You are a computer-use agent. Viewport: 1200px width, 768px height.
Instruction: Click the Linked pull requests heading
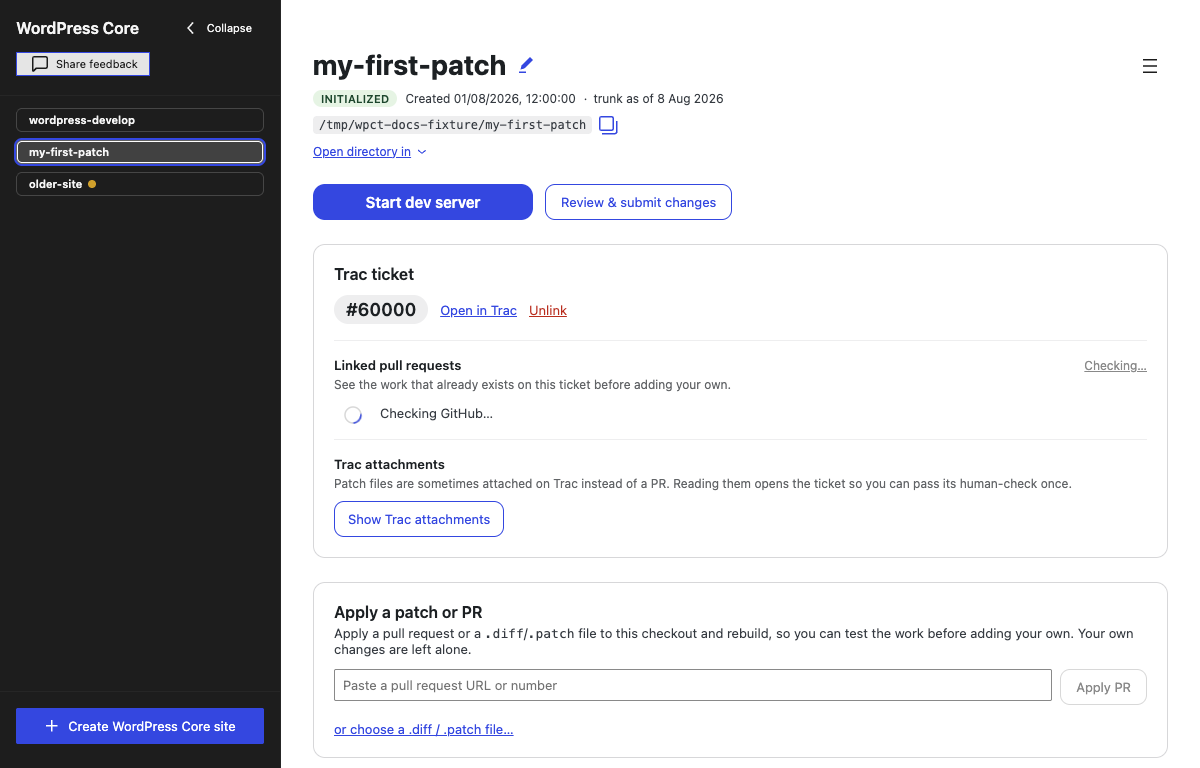tap(398, 366)
